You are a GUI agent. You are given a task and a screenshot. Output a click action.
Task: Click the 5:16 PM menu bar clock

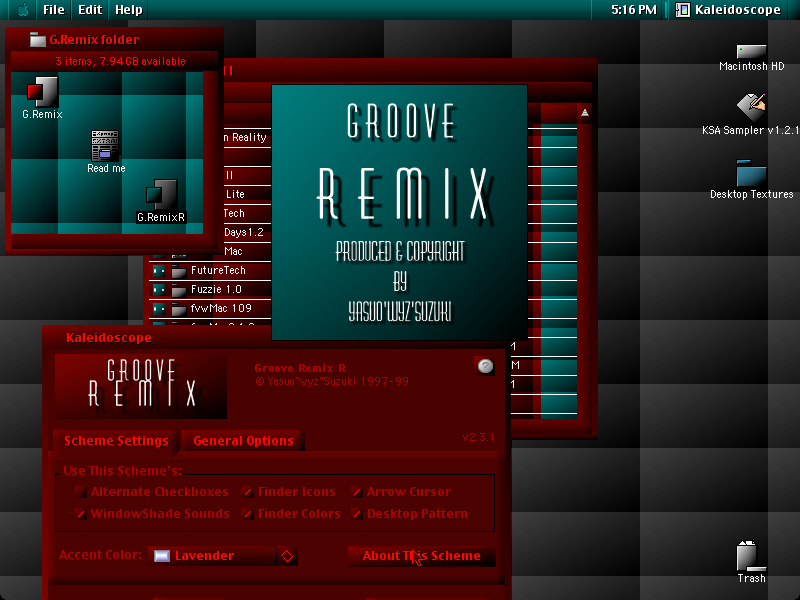pyautogui.click(x=634, y=10)
